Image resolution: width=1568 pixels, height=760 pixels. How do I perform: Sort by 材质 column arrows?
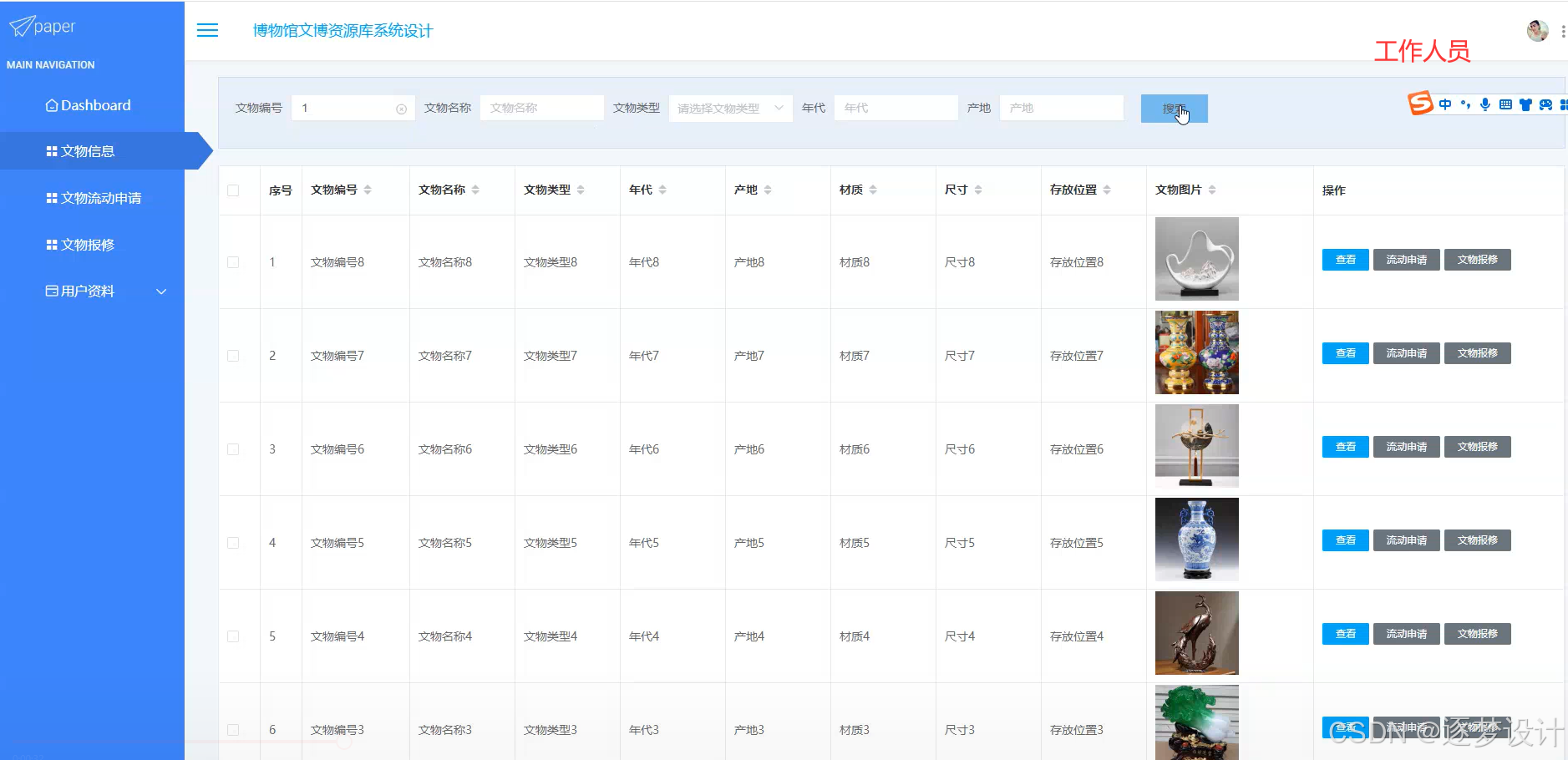(x=873, y=190)
